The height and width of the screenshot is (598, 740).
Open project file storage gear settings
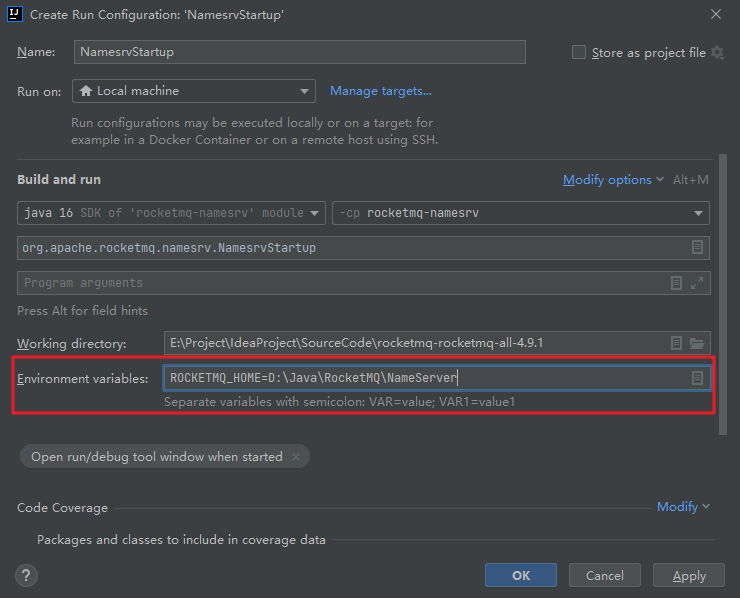point(717,52)
